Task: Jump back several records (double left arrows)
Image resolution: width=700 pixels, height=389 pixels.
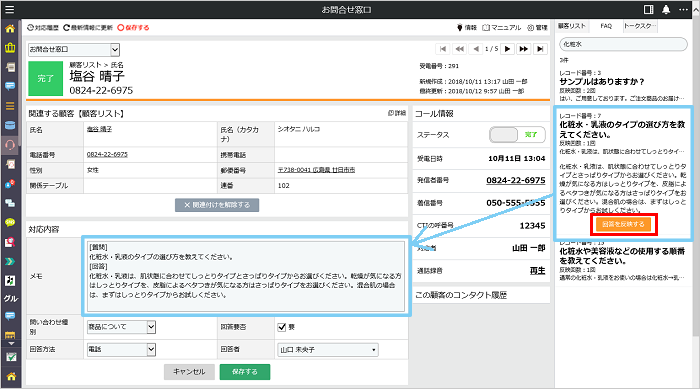Action: [x=459, y=49]
